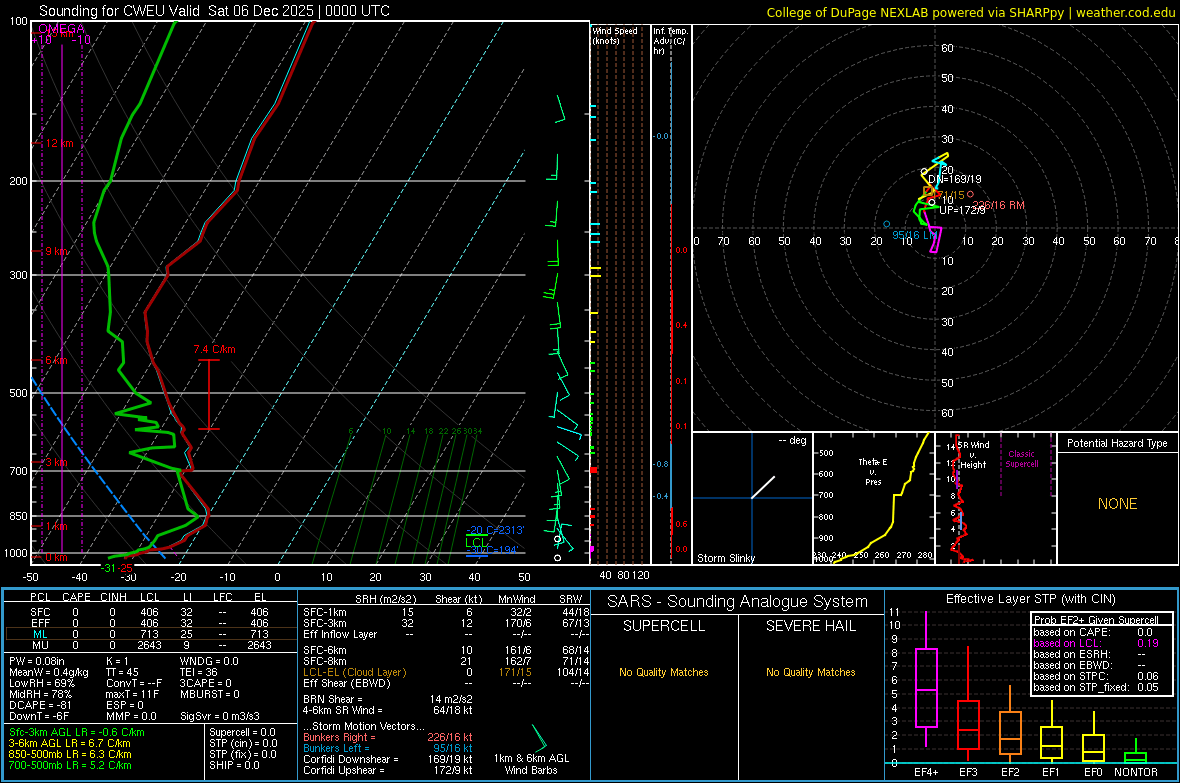Select the SUPERCELL analogue column header
This screenshot has width=1180, height=783.
coord(664,626)
